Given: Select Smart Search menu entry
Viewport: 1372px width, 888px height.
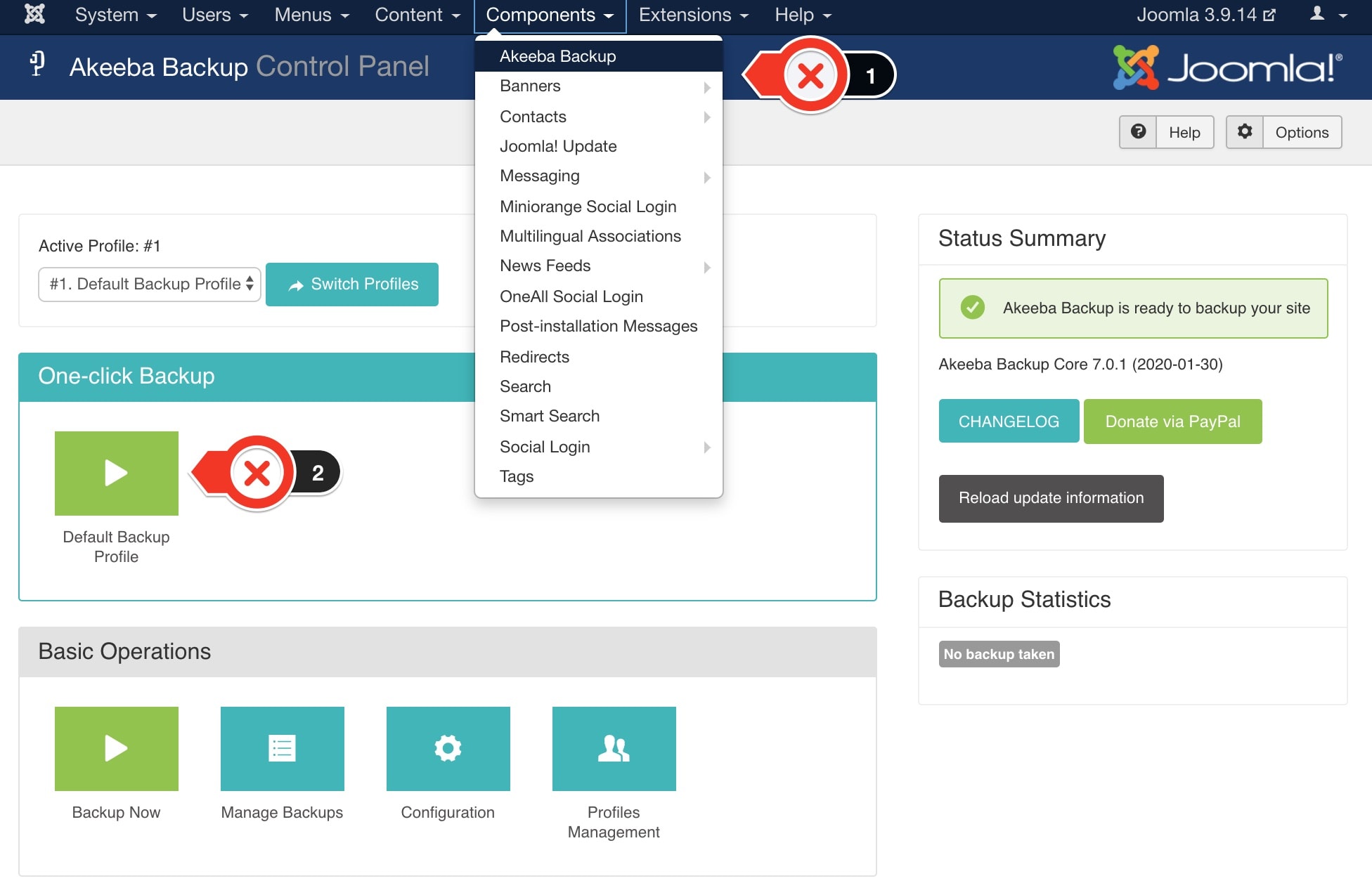Looking at the screenshot, I should (x=599, y=416).
